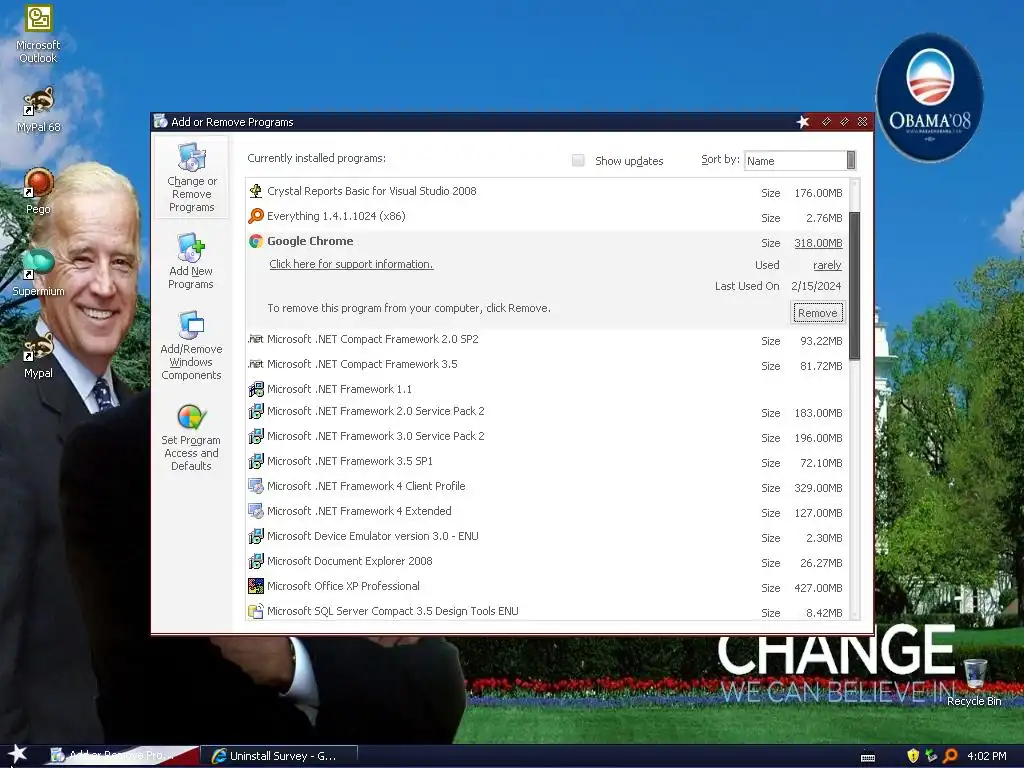Image resolution: width=1024 pixels, height=768 pixels.
Task: Select Microsoft .NET Framework 4 Client Profile
Action: (x=547, y=487)
